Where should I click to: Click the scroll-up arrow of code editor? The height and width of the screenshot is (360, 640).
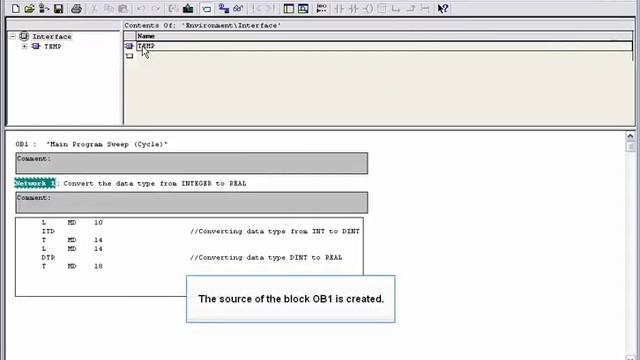click(630, 136)
